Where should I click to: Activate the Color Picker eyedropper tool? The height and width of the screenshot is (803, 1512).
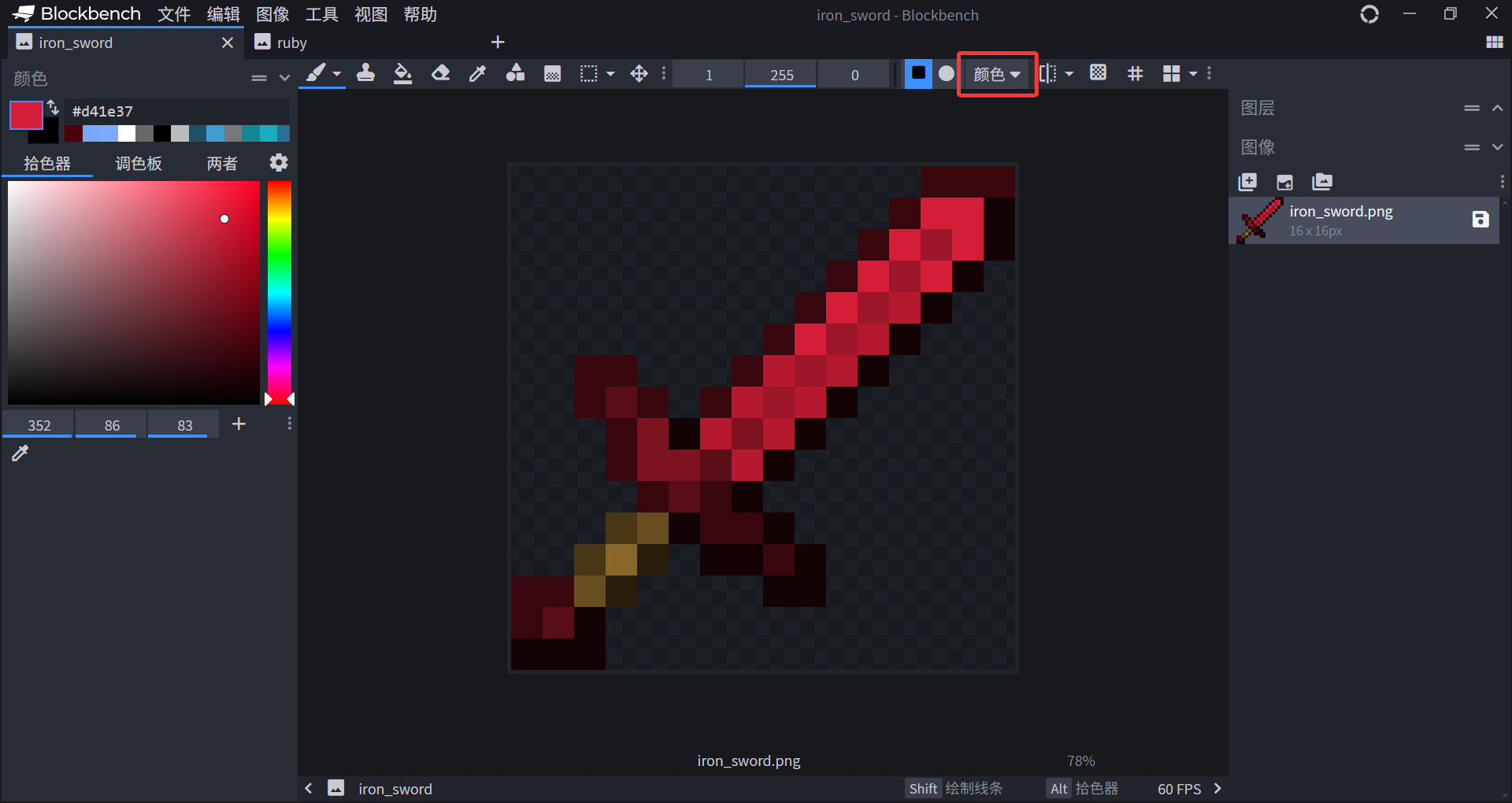pyautogui.click(x=478, y=73)
